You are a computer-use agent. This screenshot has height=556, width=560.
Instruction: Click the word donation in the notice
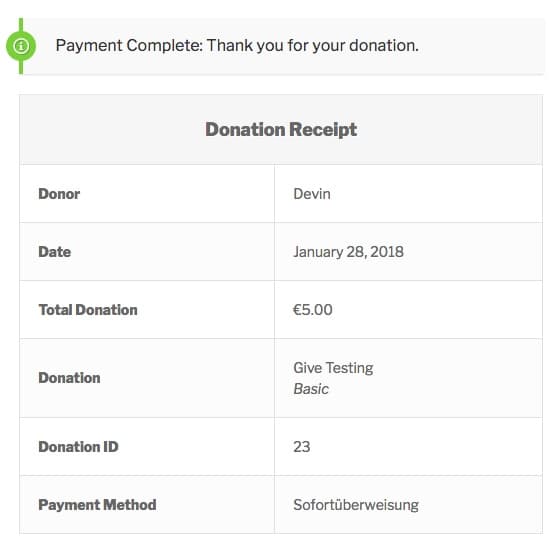384,46
